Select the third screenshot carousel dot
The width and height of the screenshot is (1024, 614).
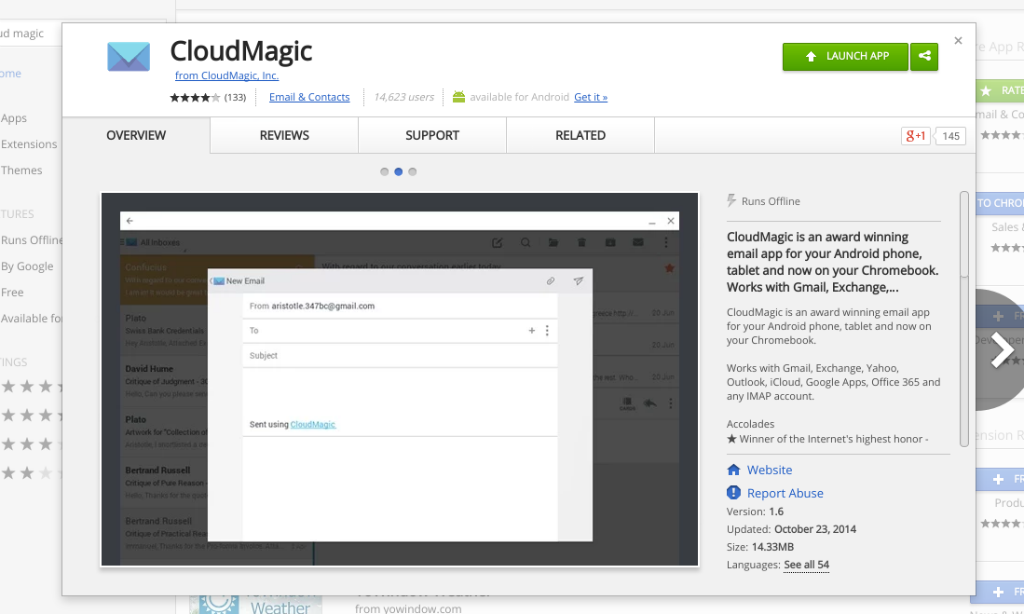[412, 172]
